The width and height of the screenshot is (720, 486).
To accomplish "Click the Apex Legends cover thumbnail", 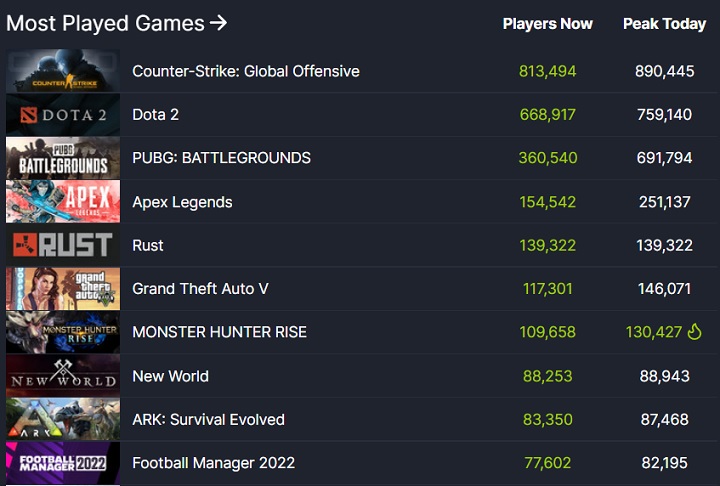I will [x=63, y=202].
